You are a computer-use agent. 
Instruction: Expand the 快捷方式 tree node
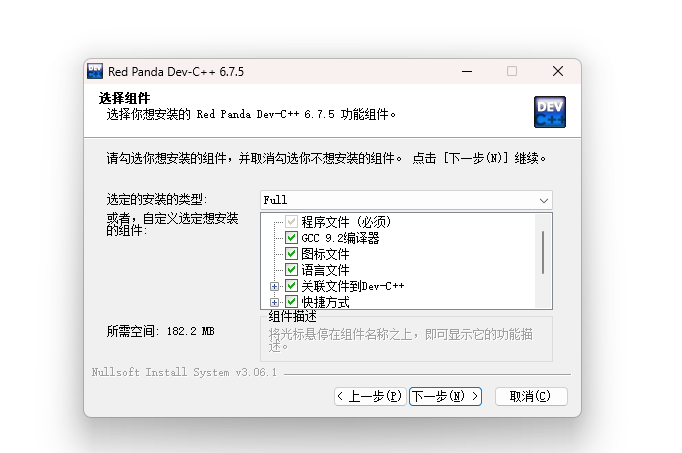274,302
